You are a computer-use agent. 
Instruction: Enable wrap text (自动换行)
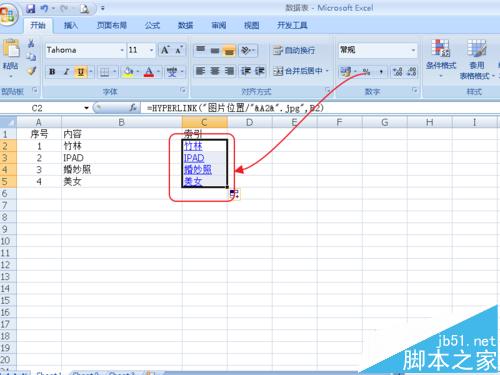pyautogui.click(x=294, y=50)
